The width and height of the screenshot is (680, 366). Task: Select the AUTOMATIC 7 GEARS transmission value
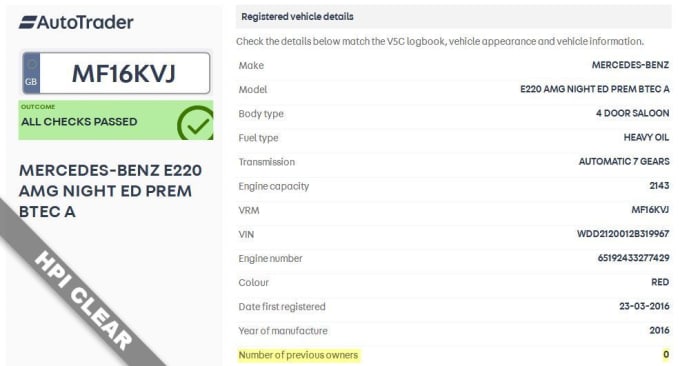[x=624, y=161]
